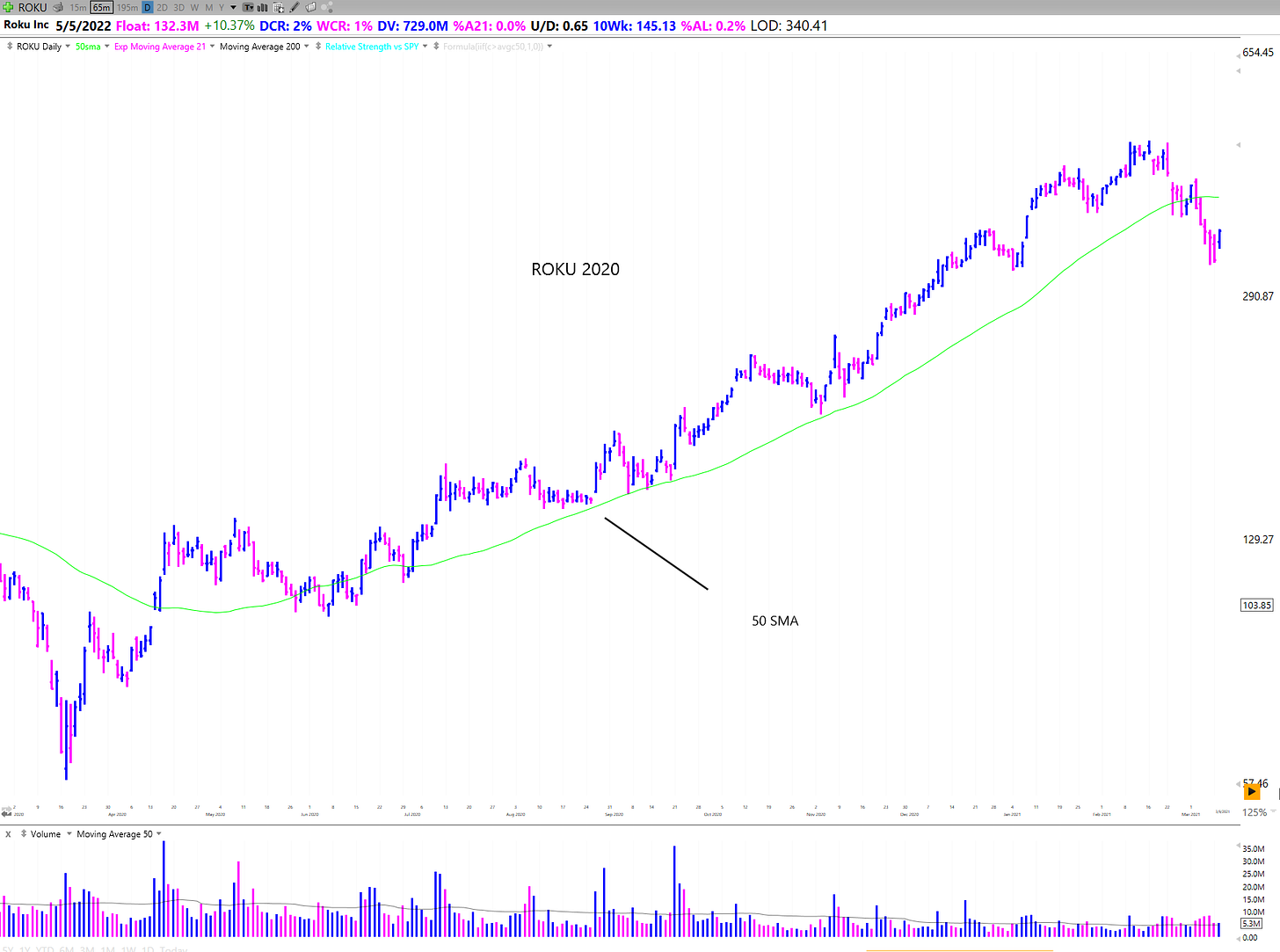This screenshot has width=1280, height=952.
Task: Click the LOD: 340.41 header value
Action: pos(789,25)
